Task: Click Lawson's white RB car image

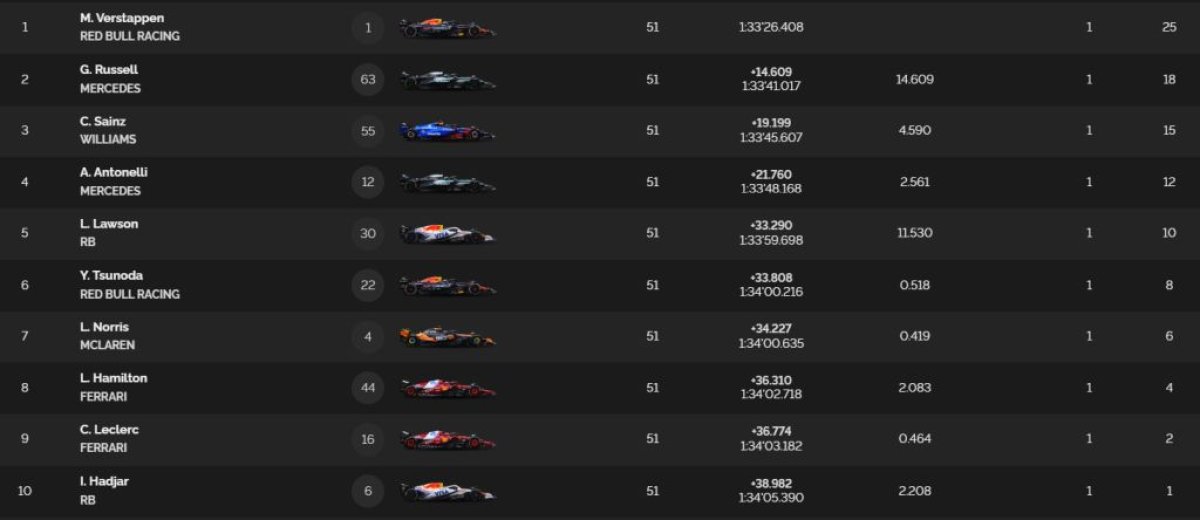Action: pyautogui.click(x=447, y=234)
